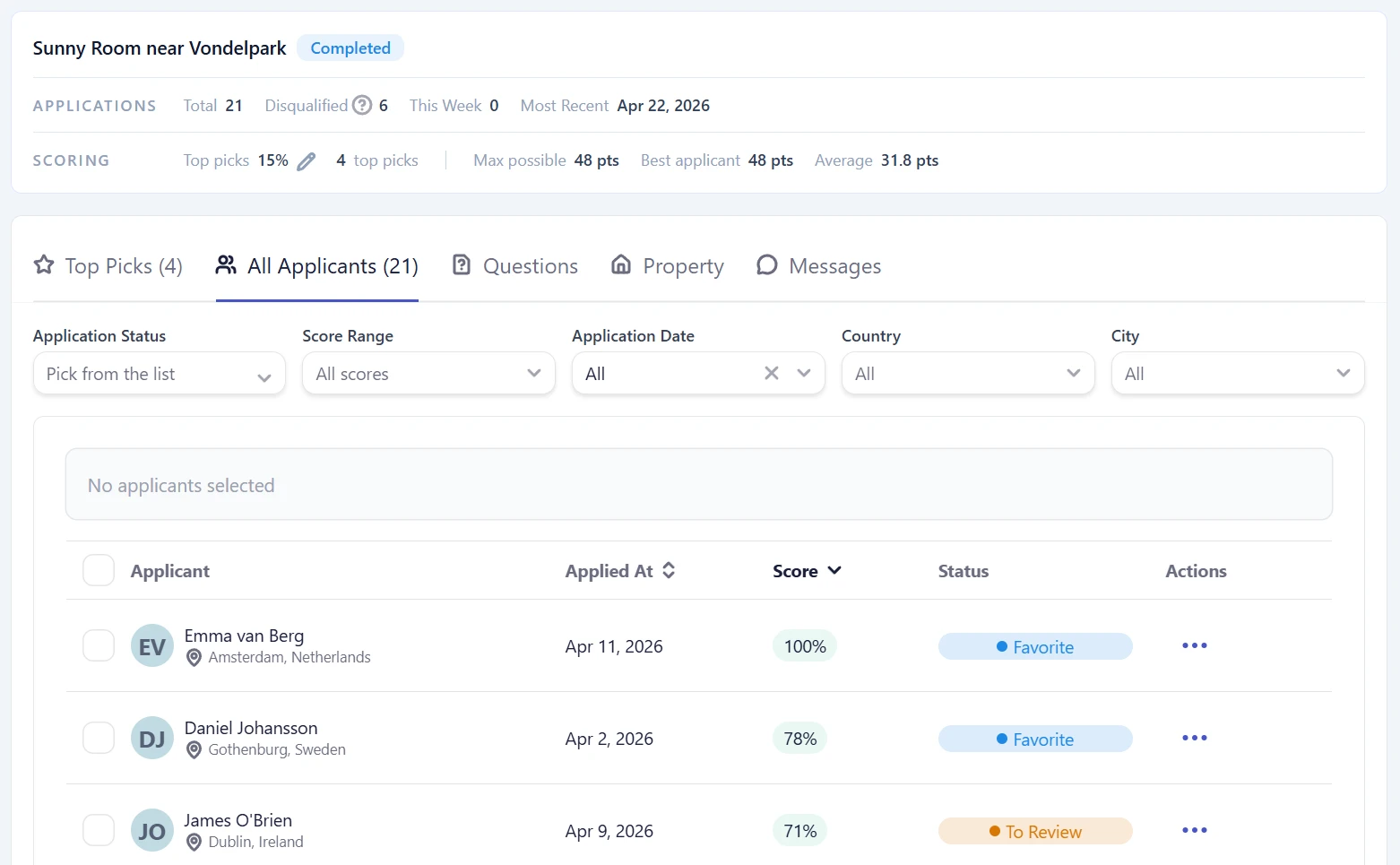This screenshot has width=1400, height=865.
Task: Switch to the Top Picks (4) tab
Action: 108,266
